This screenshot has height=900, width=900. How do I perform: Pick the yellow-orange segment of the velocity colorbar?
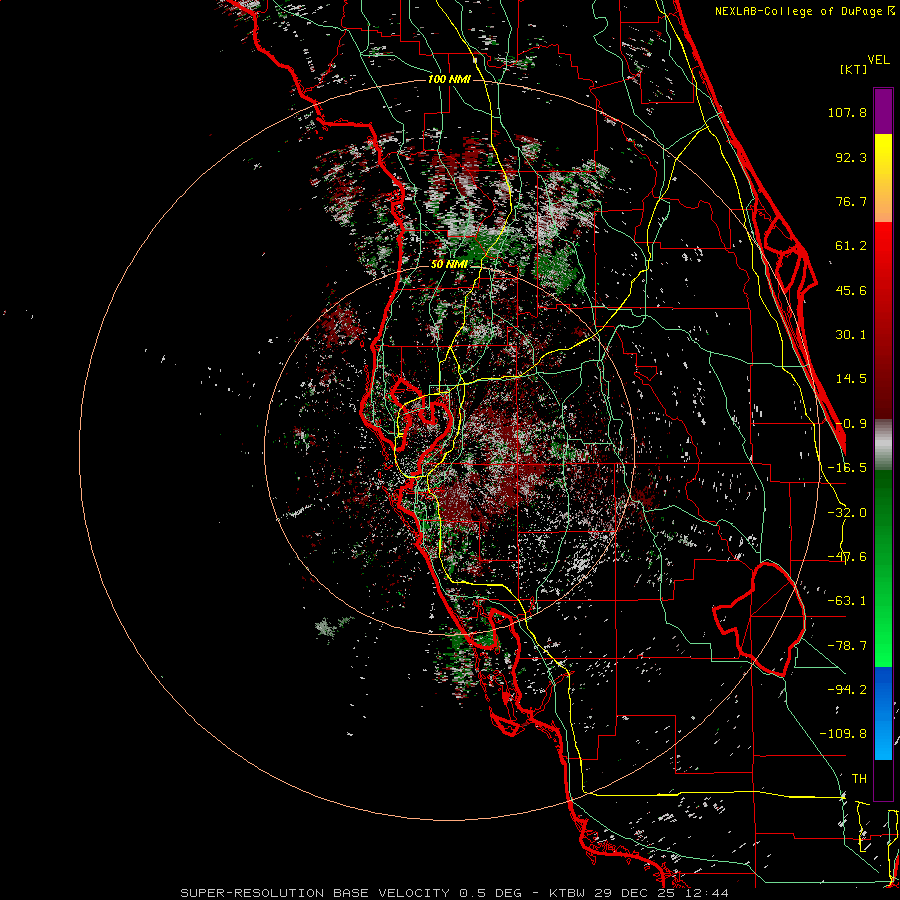pos(883,178)
